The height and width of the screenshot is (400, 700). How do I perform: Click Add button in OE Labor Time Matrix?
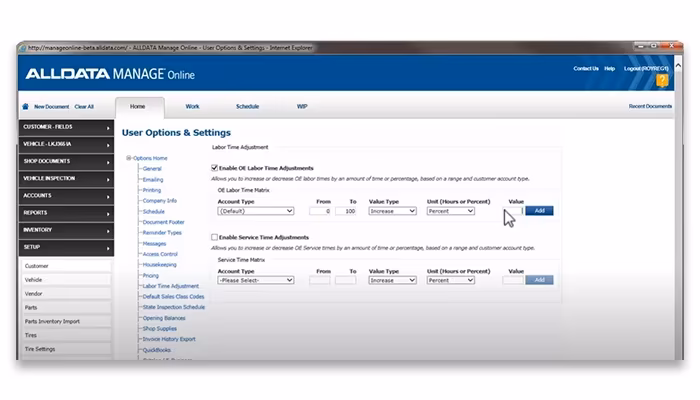(539, 211)
